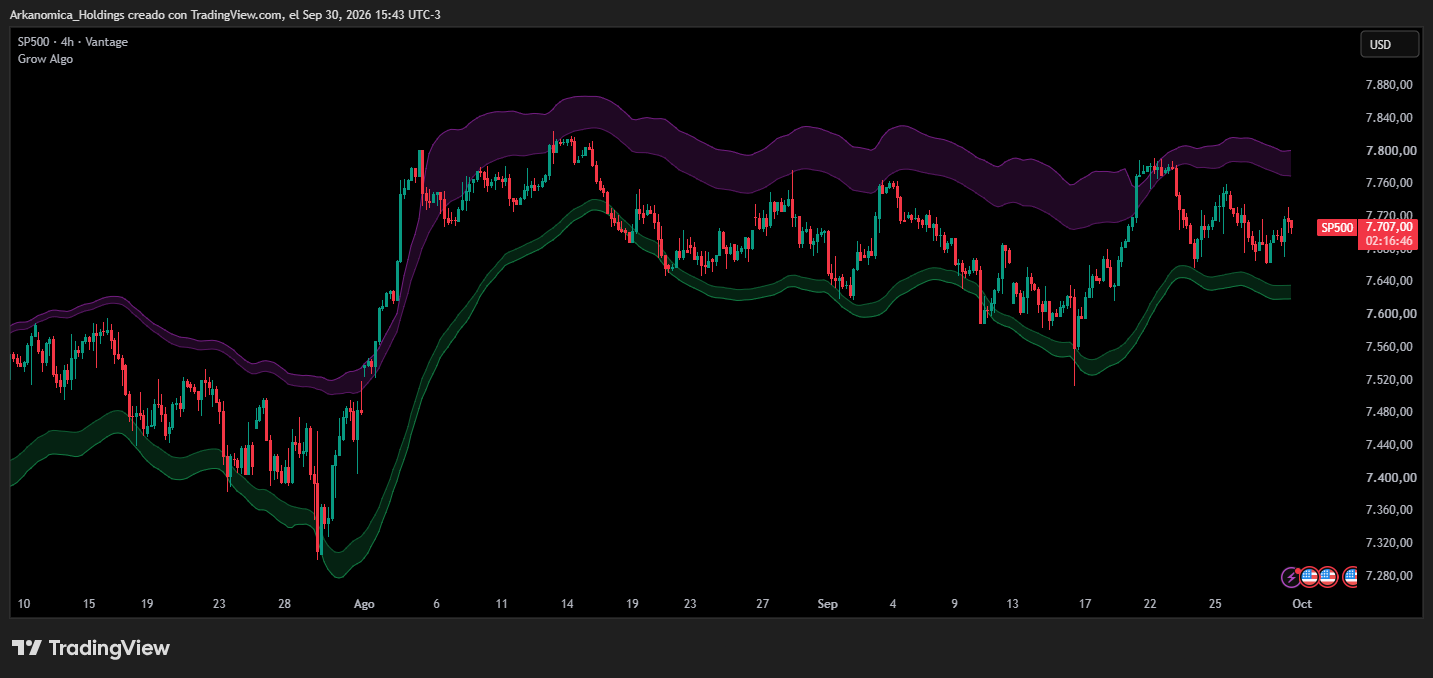
Task: Click price axis label 7.840,00
Action: coord(1390,118)
